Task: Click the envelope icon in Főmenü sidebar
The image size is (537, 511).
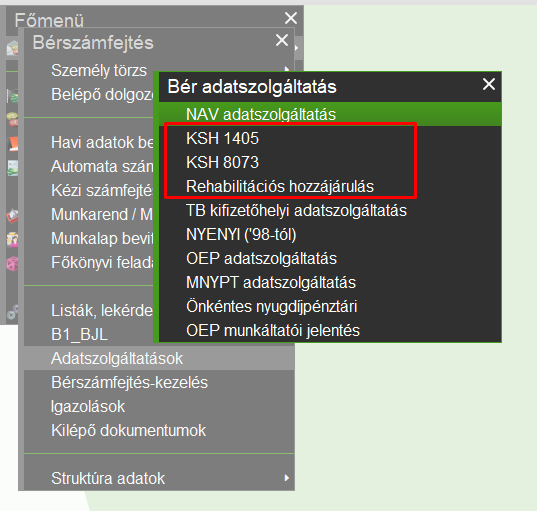Action: [12, 48]
